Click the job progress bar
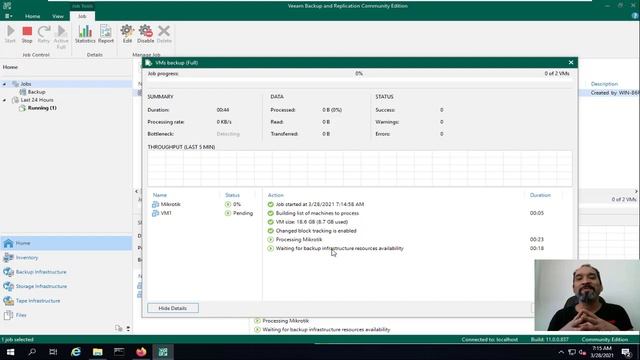 [x=359, y=84]
